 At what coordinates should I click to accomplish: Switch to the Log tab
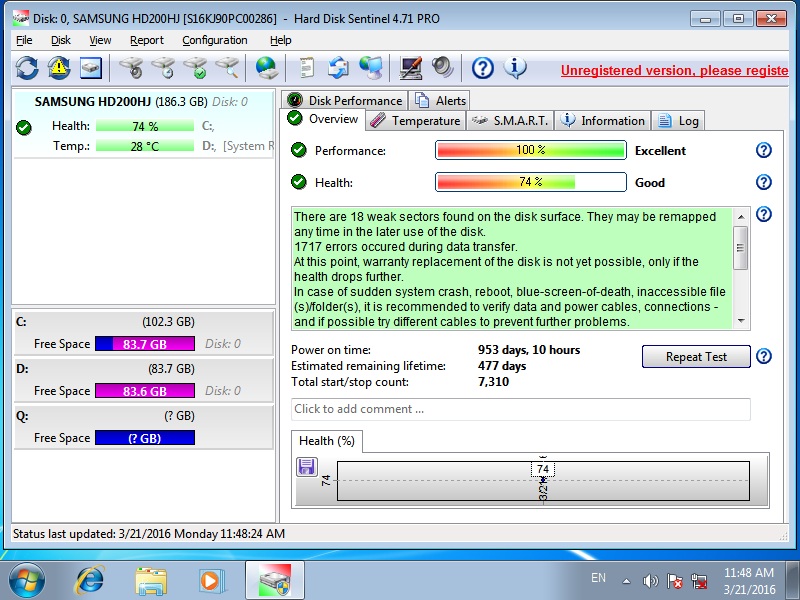pyautogui.click(x=678, y=120)
